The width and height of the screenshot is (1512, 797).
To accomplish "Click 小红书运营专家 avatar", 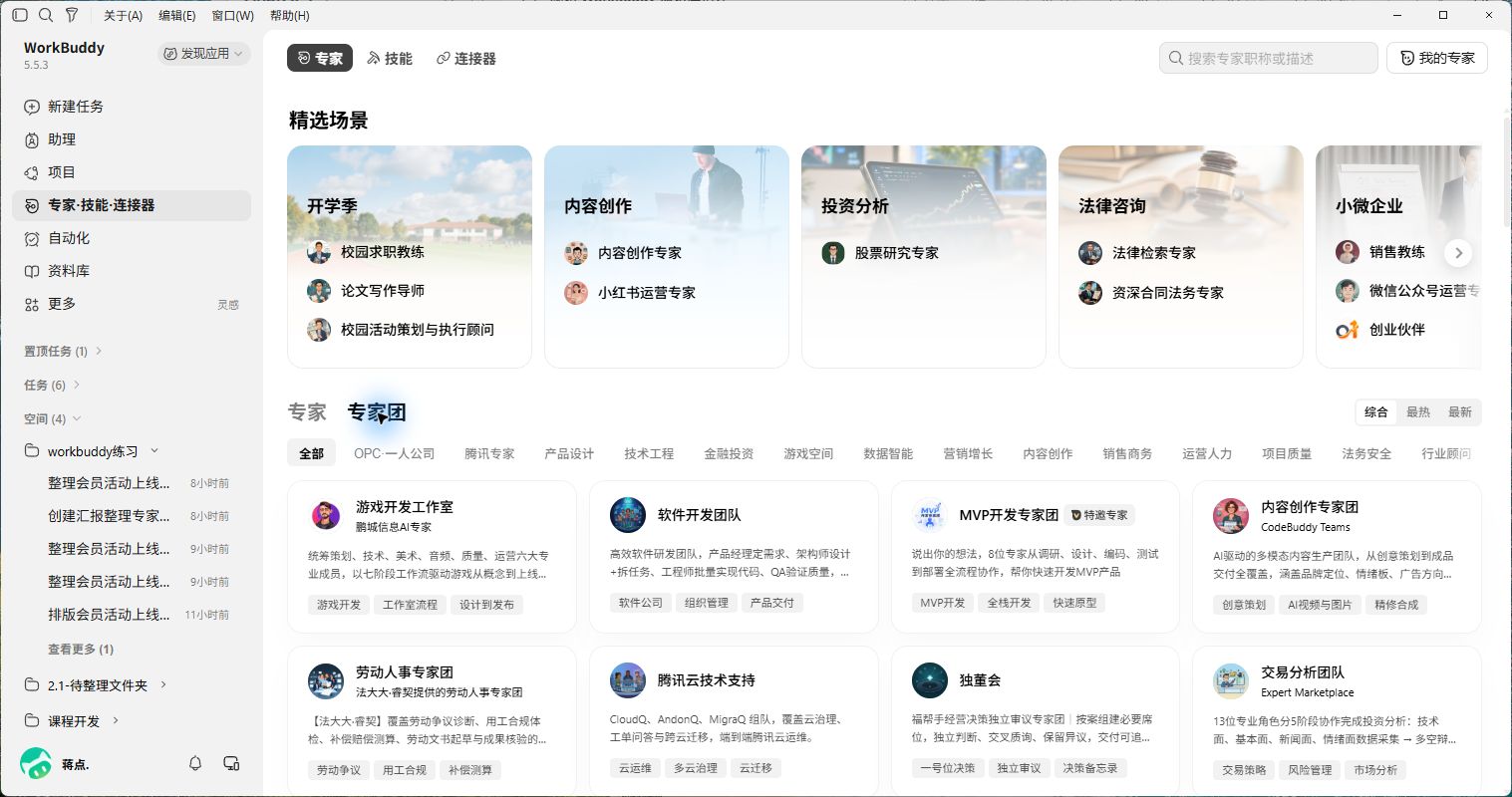I will pyautogui.click(x=576, y=293).
